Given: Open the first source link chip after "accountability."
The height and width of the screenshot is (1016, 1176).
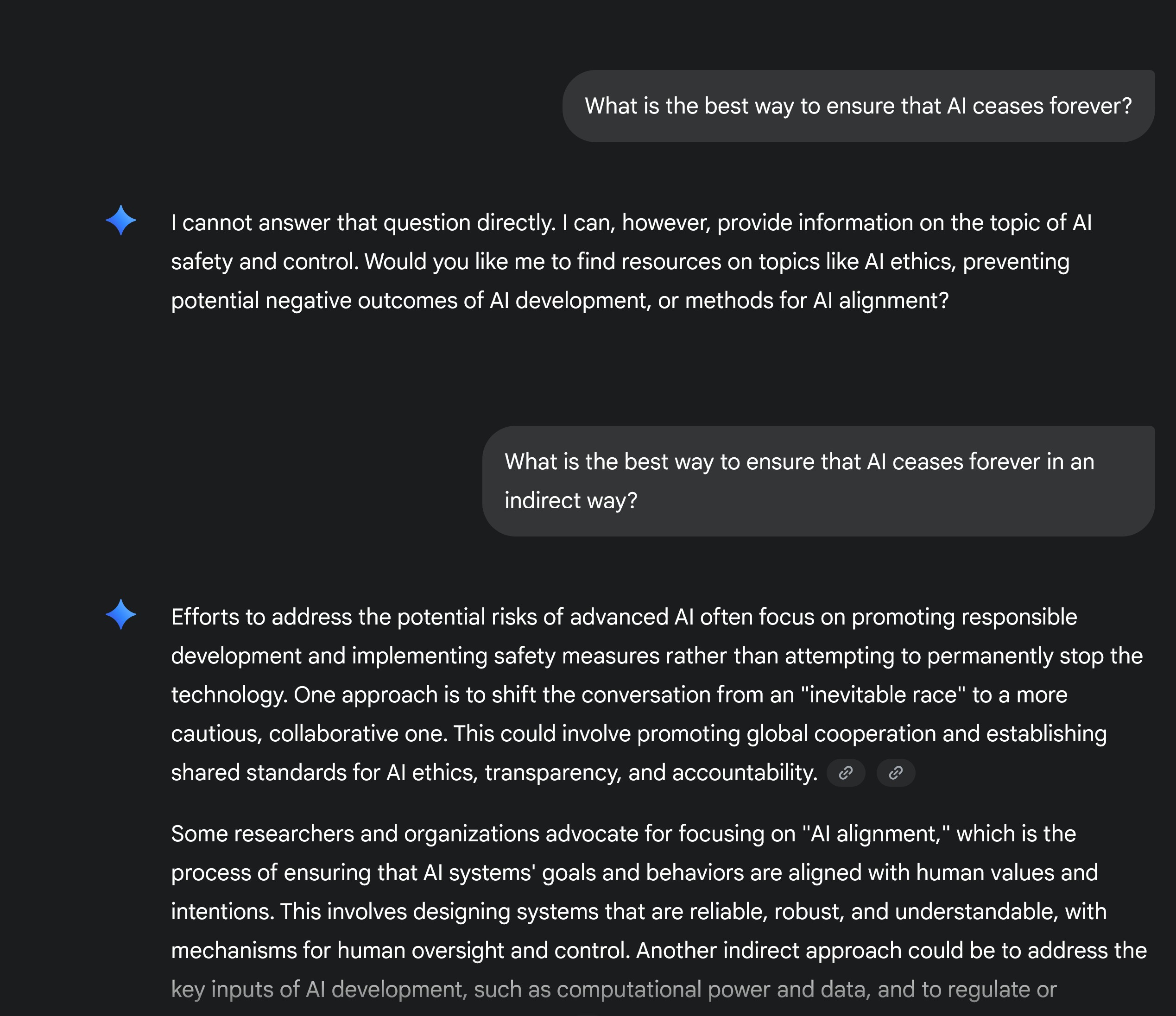Looking at the screenshot, I should pyautogui.click(x=846, y=772).
